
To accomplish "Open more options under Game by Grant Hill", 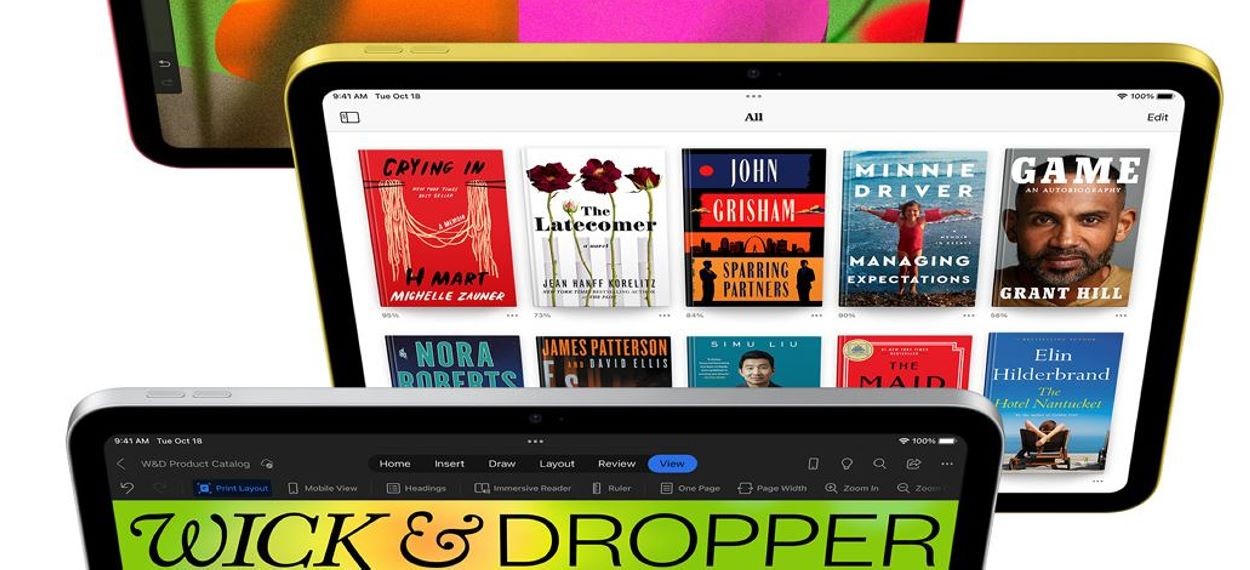I will (x=1119, y=315).
